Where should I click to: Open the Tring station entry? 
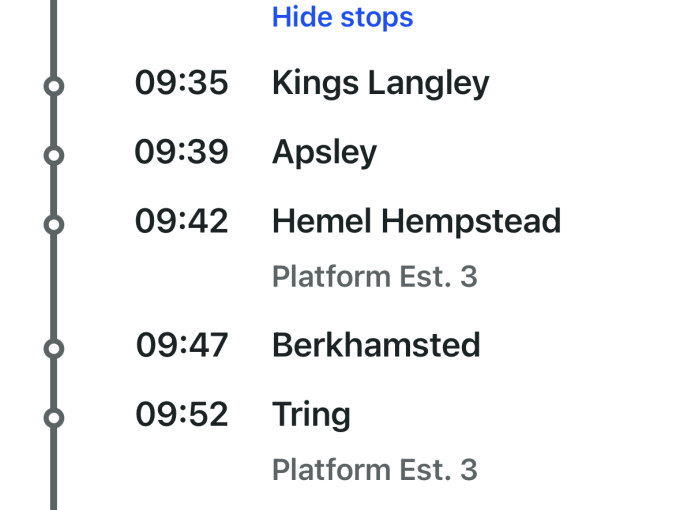311,415
